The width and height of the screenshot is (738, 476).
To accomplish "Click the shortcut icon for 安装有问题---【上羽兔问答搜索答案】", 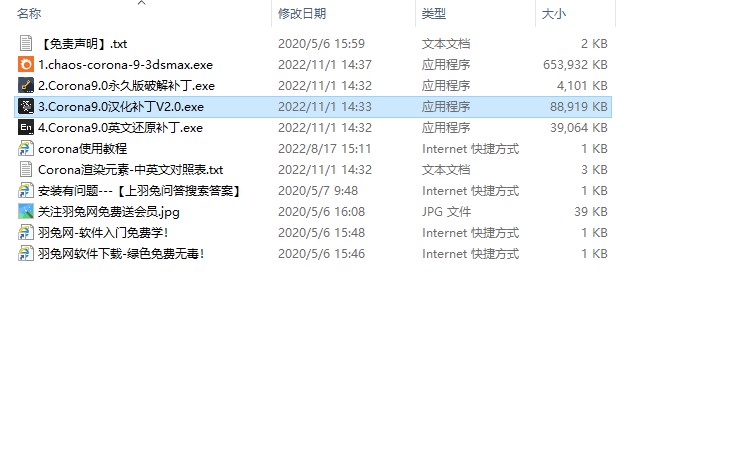I will [x=26, y=190].
